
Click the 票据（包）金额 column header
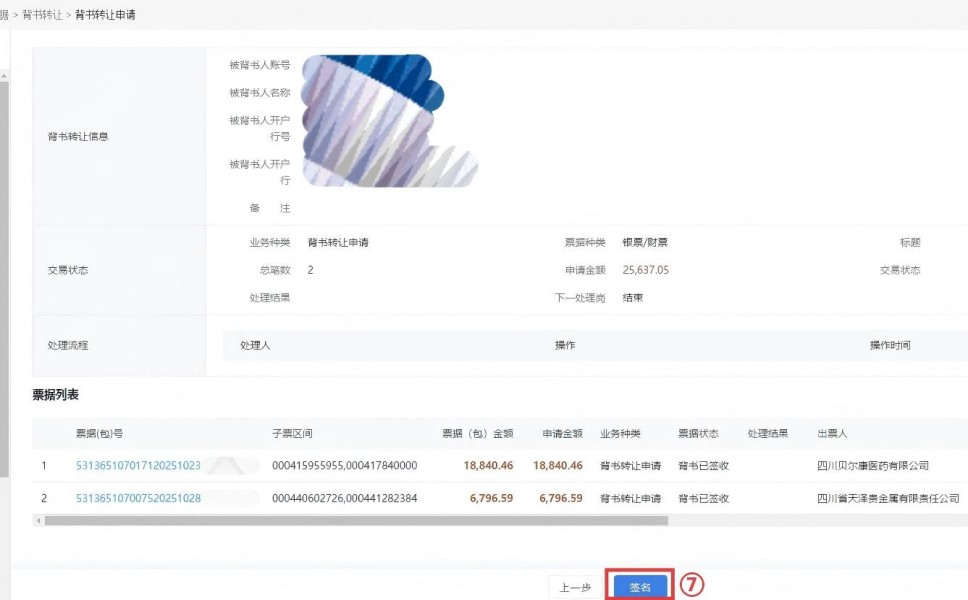coord(477,434)
